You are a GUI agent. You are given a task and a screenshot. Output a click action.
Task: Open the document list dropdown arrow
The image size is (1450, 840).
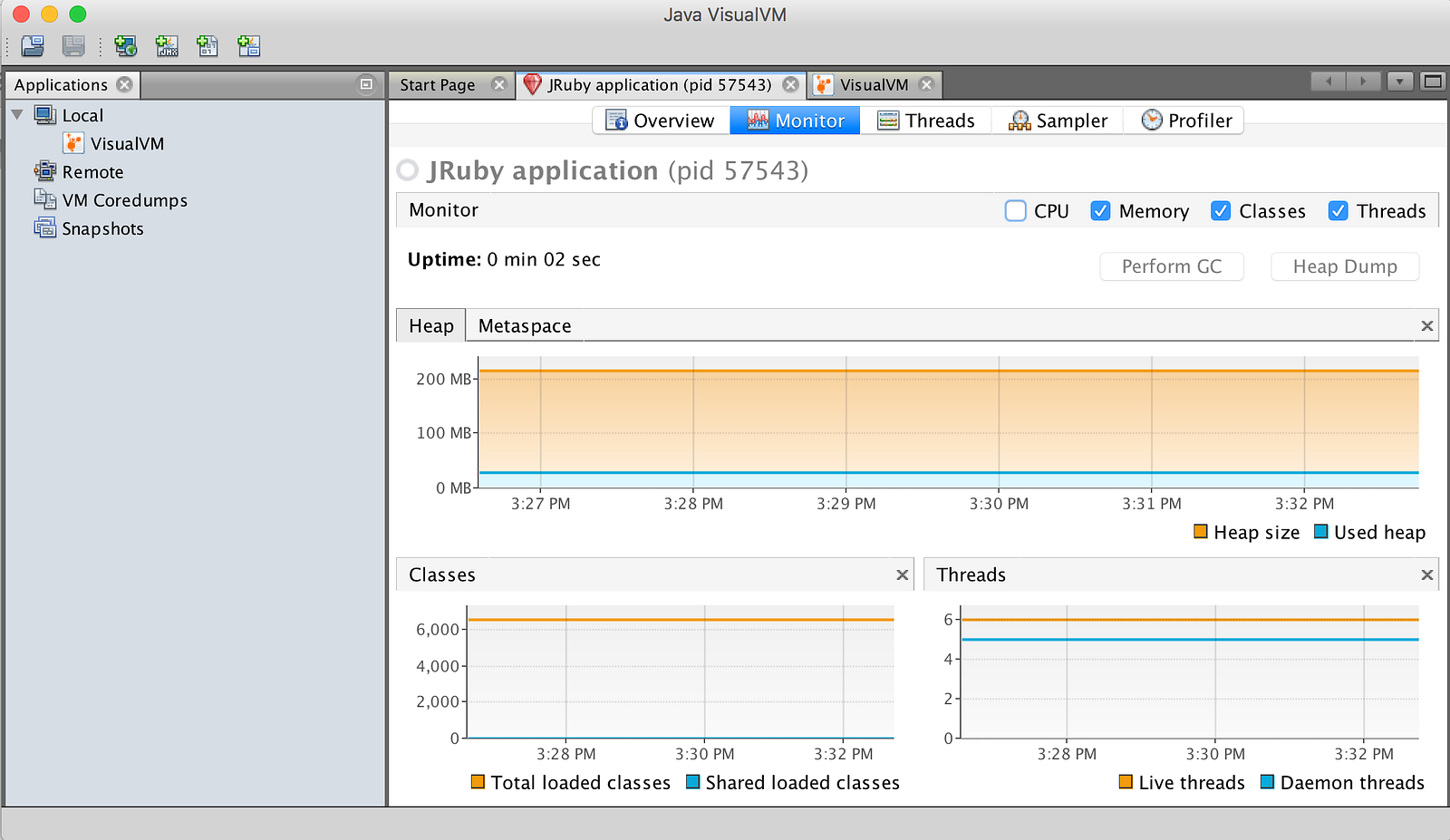tap(1400, 82)
